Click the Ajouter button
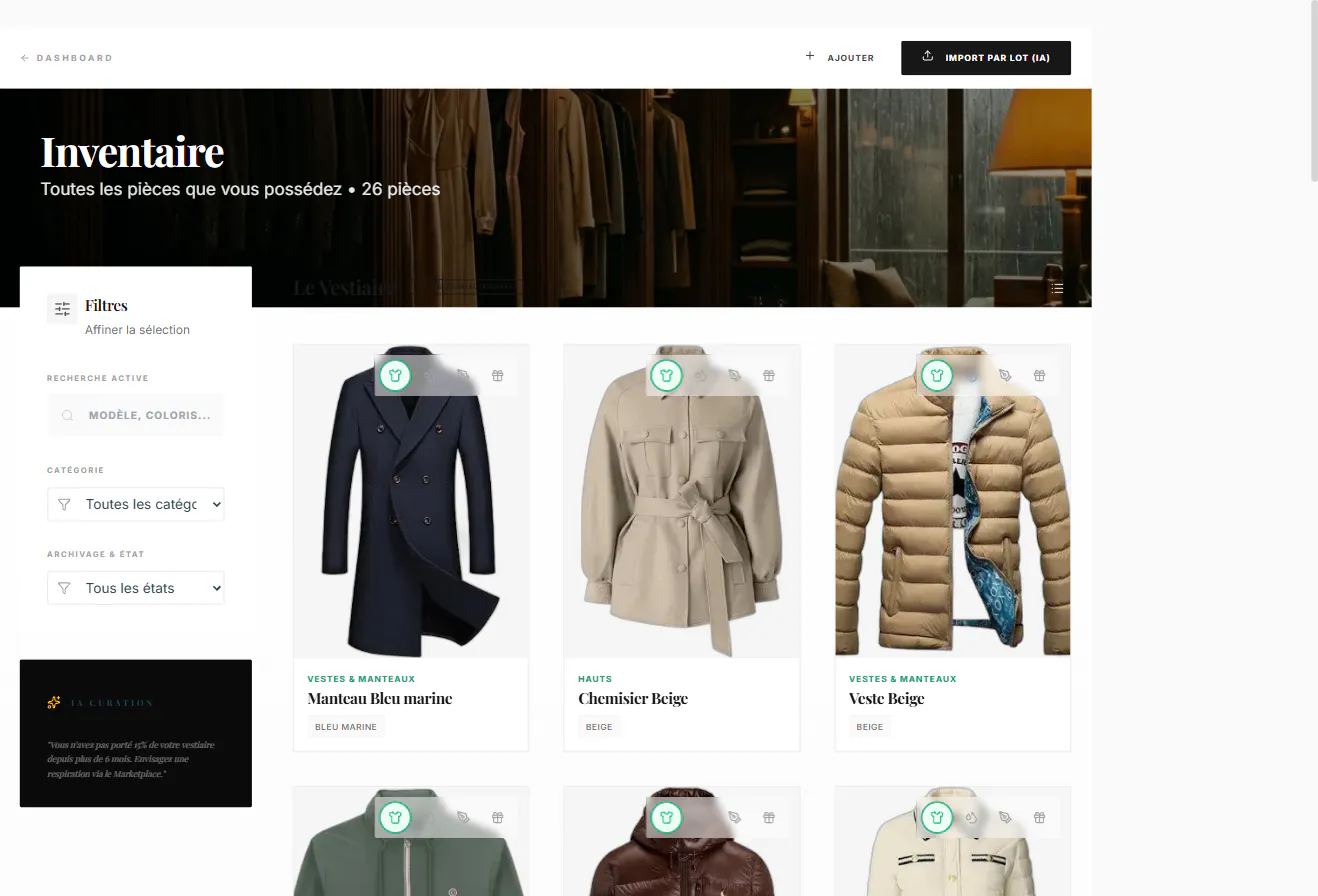1318x896 pixels. (840, 57)
